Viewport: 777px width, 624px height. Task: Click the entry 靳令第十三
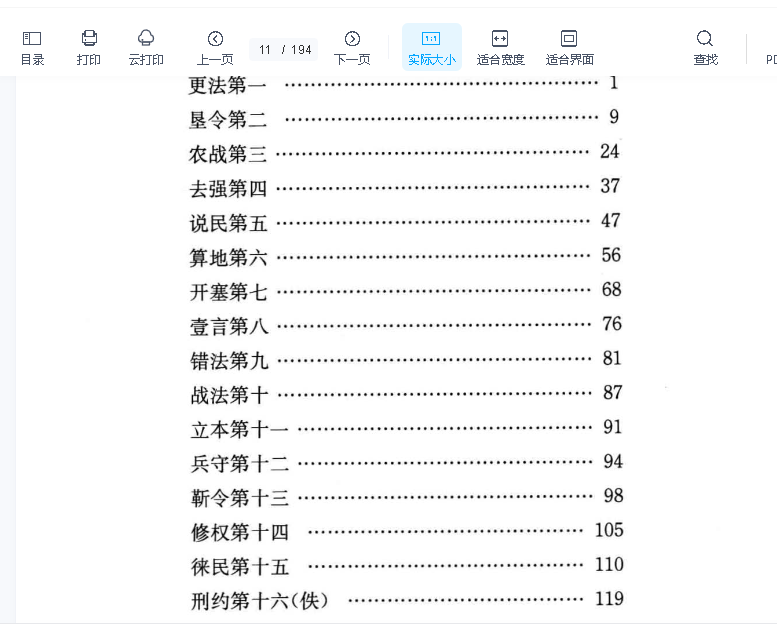coord(240,498)
